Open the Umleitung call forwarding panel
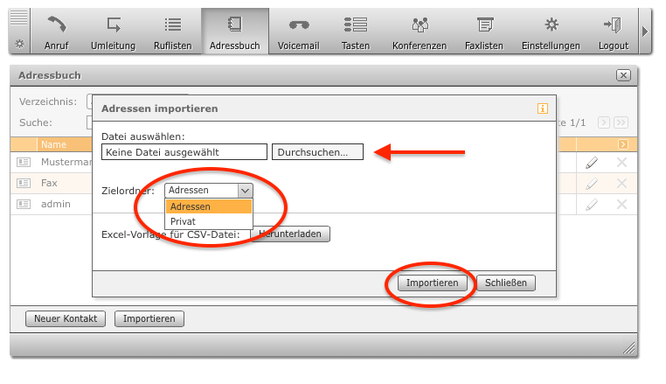This screenshot has height=384, width=666. pyautogui.click(x=113, y=32)
